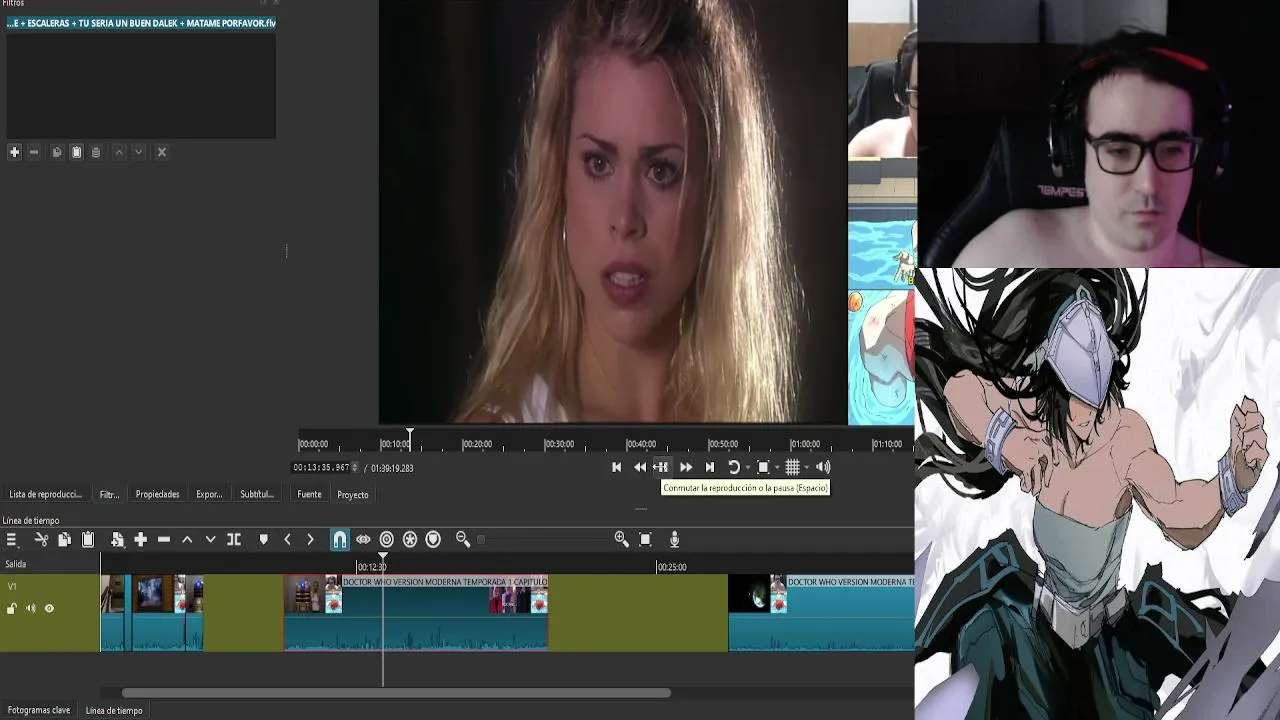The height and width of the screenshot is (720, 1280).
Task: Switch to the Fotogramas clave tab
Action: pyautogui.click(x=39, y=711)
